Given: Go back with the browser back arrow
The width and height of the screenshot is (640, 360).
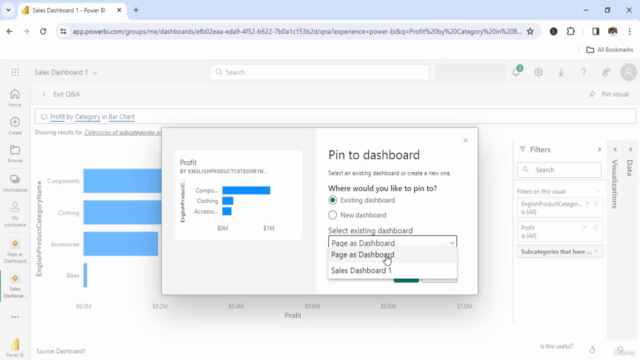Looking at the screenshot, I should tap(9, 31).
